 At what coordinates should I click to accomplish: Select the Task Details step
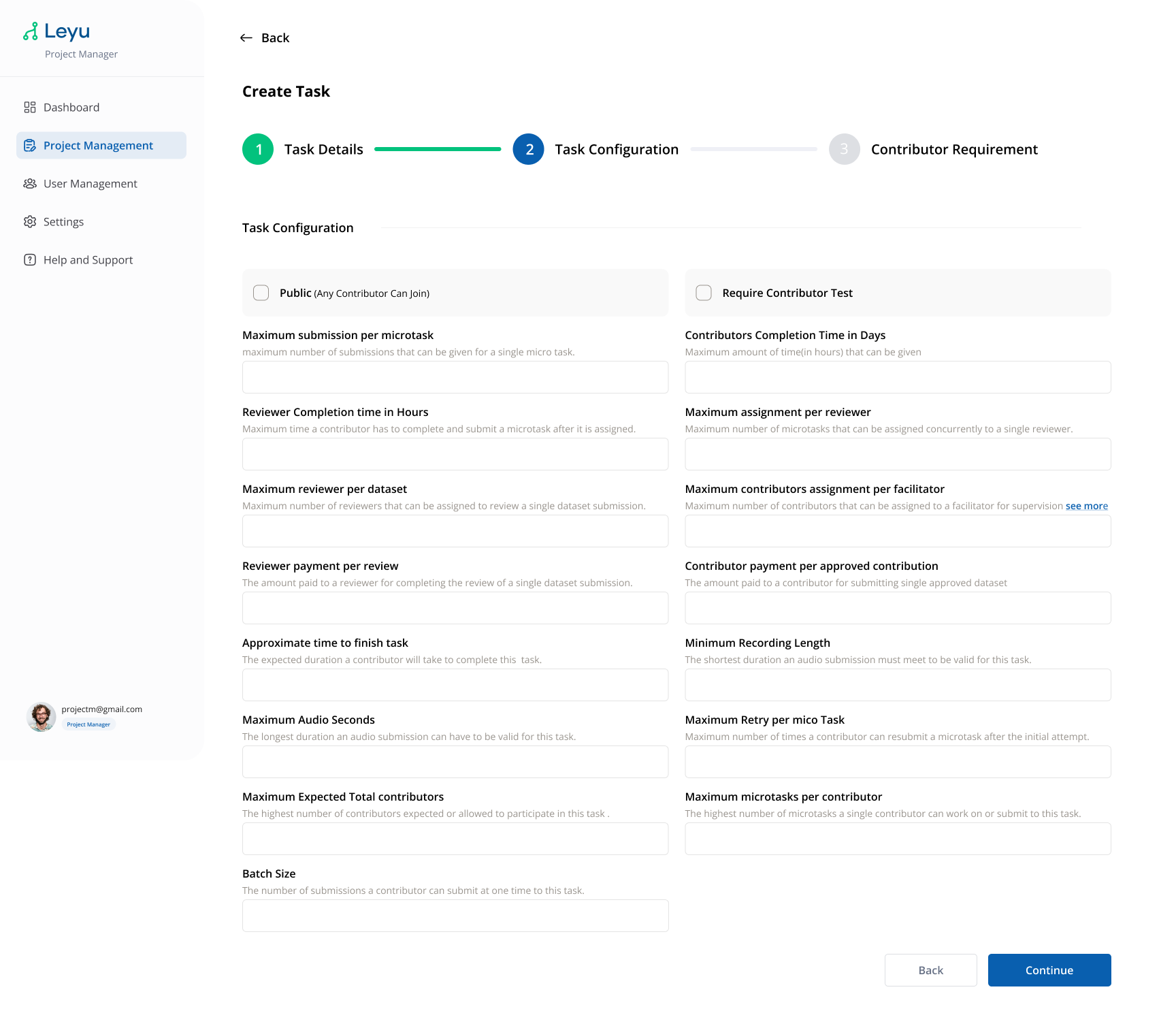323,149
